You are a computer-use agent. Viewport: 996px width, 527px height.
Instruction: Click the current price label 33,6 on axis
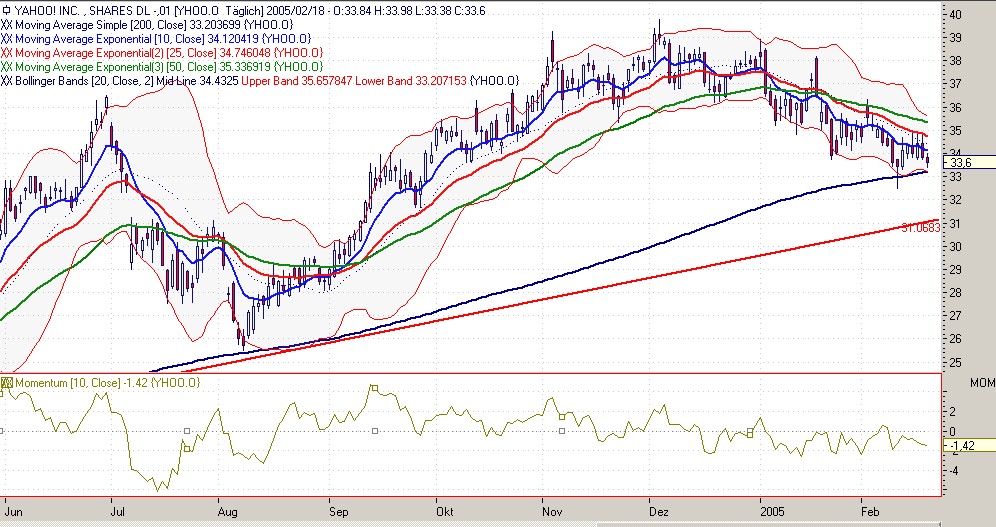pos(969,163)
